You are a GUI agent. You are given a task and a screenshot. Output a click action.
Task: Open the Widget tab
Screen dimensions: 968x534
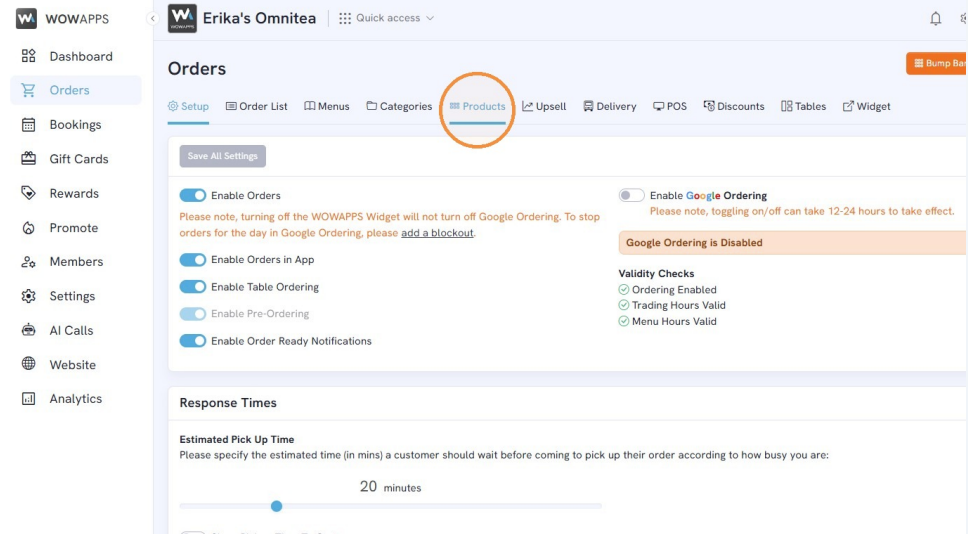click(867, 106)
